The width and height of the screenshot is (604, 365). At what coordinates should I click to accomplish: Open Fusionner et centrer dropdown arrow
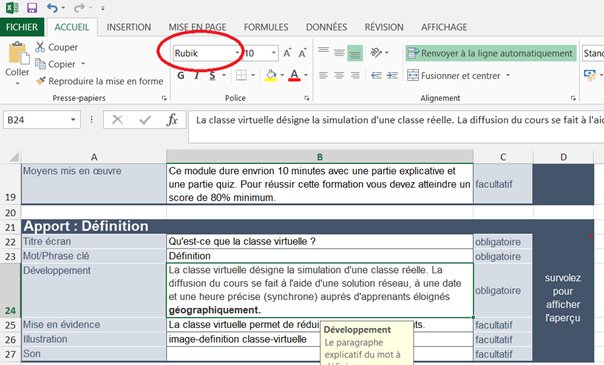[508, 75]
